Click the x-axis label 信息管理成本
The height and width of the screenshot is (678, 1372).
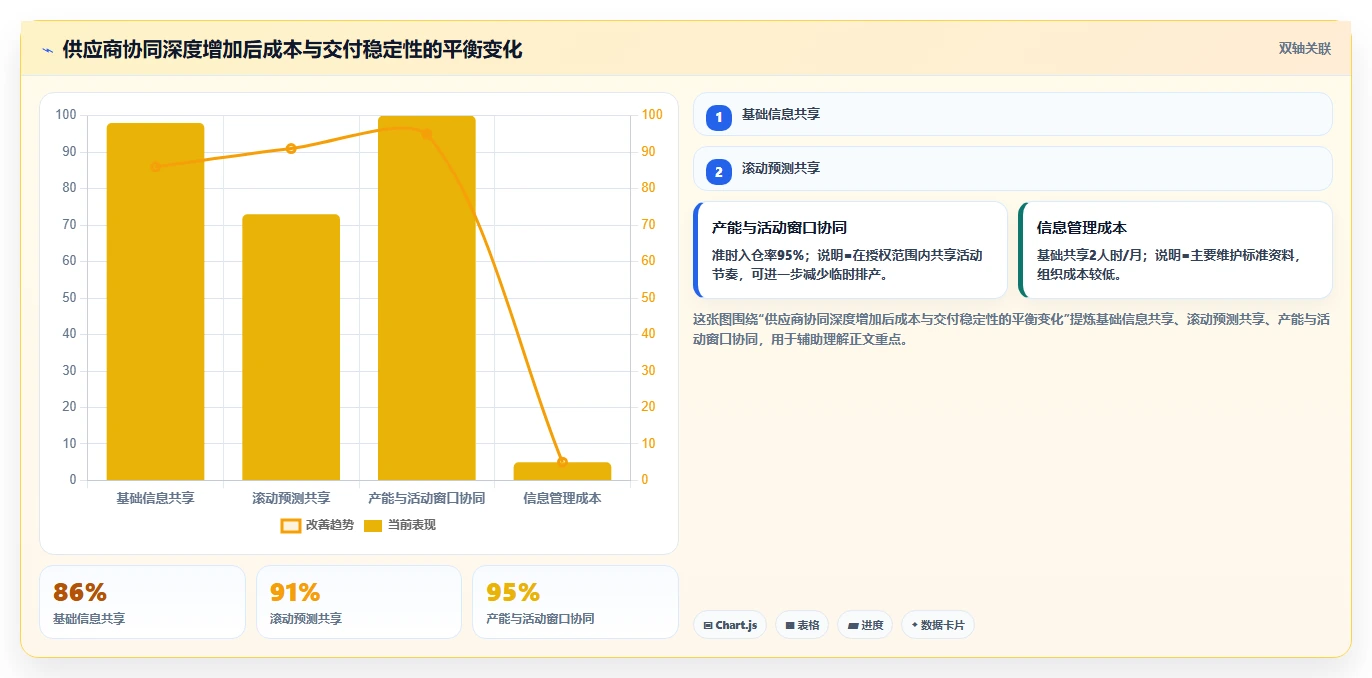[562, 498]
